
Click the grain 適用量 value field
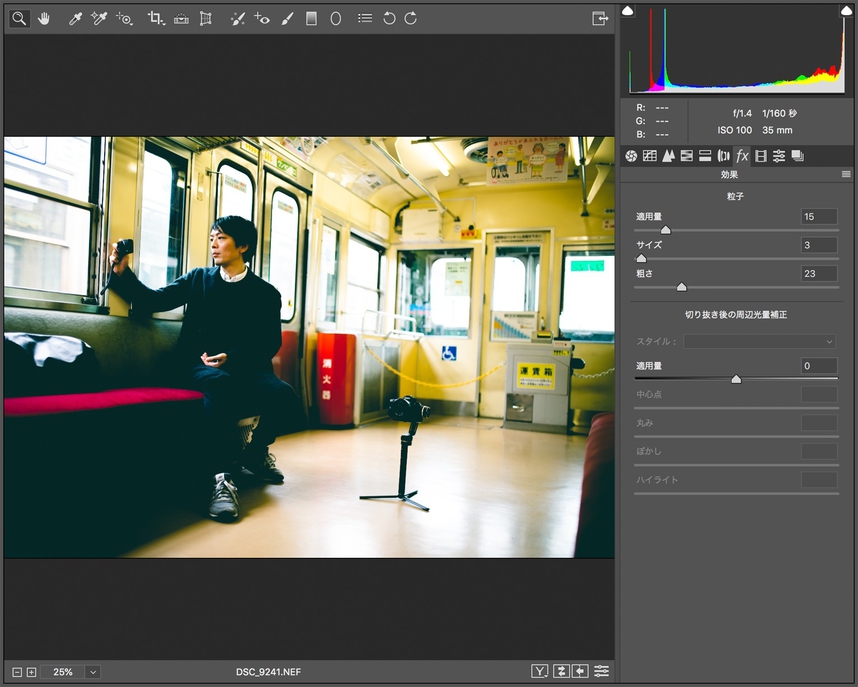point(818,217)
